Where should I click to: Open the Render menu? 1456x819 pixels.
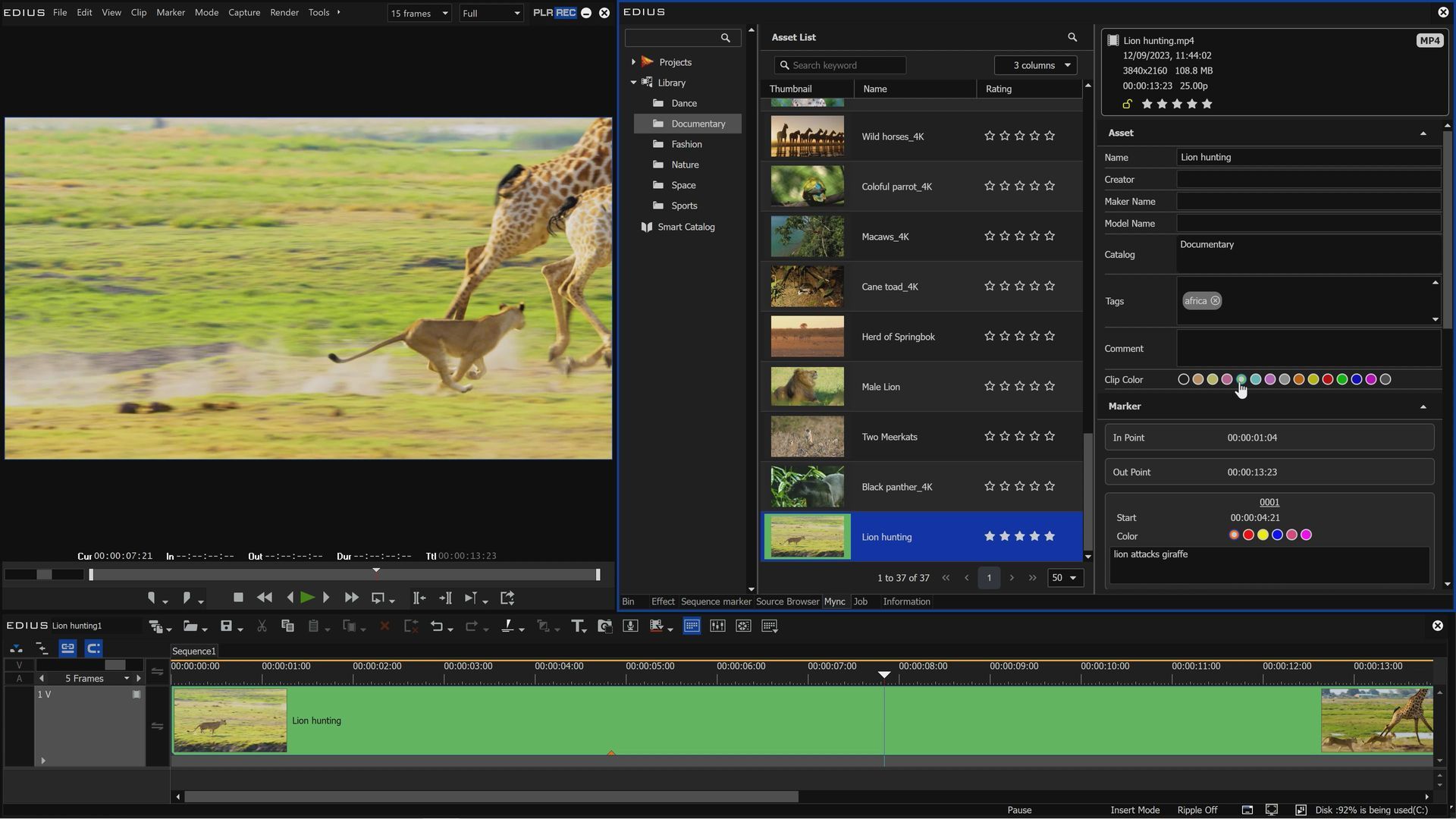[284, 12]
